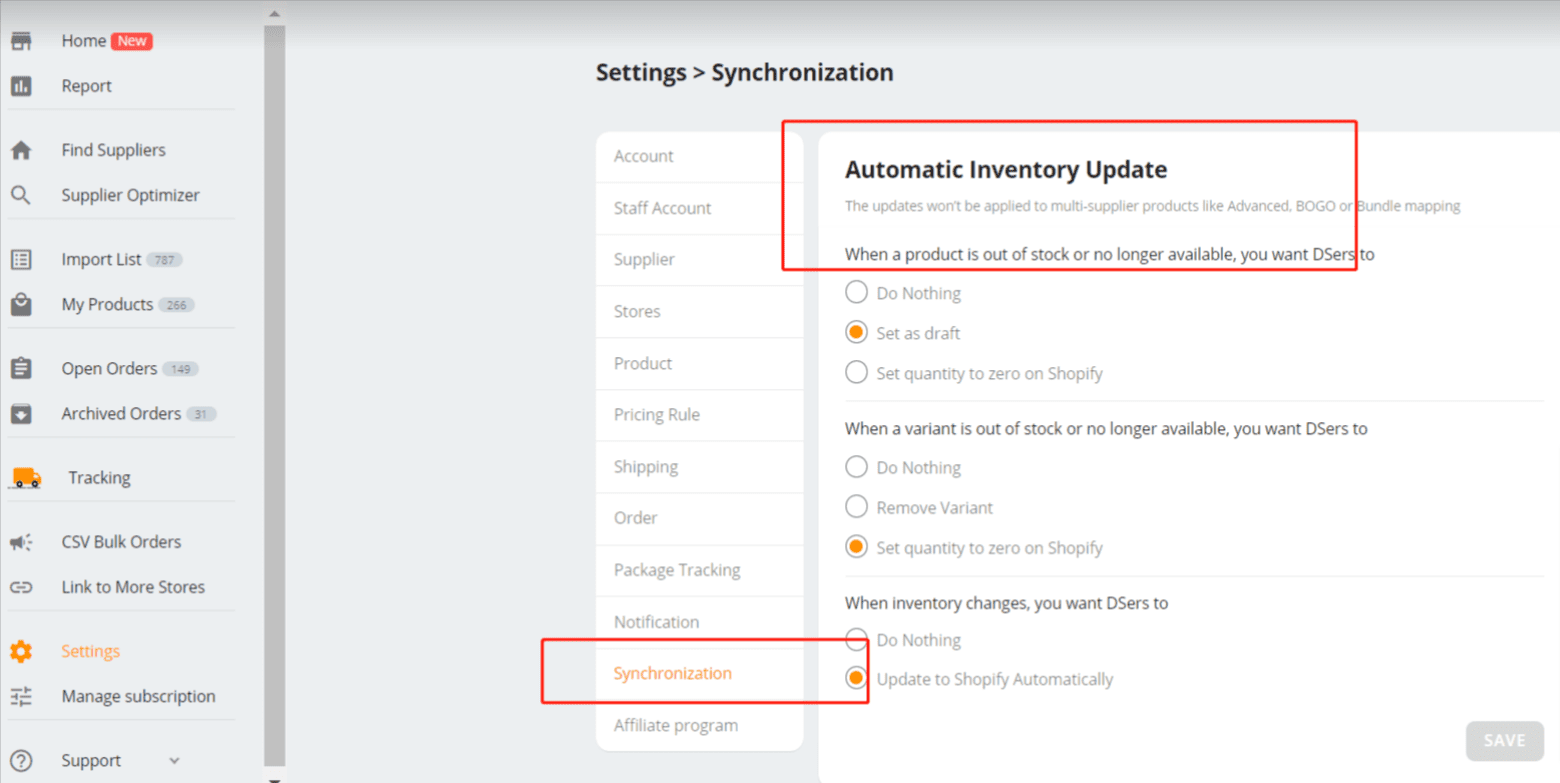Click the sidebar scrollbar up arrow
Screen dimensions: 1560x783
click(274, 13)
